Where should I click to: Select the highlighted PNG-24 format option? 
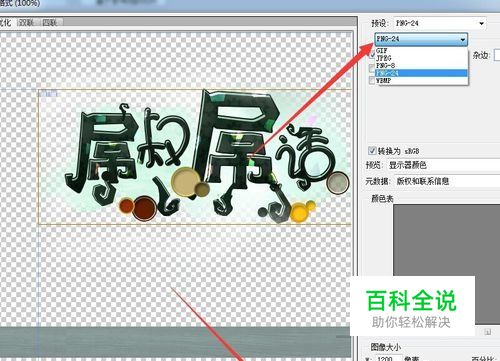point(422,73)
